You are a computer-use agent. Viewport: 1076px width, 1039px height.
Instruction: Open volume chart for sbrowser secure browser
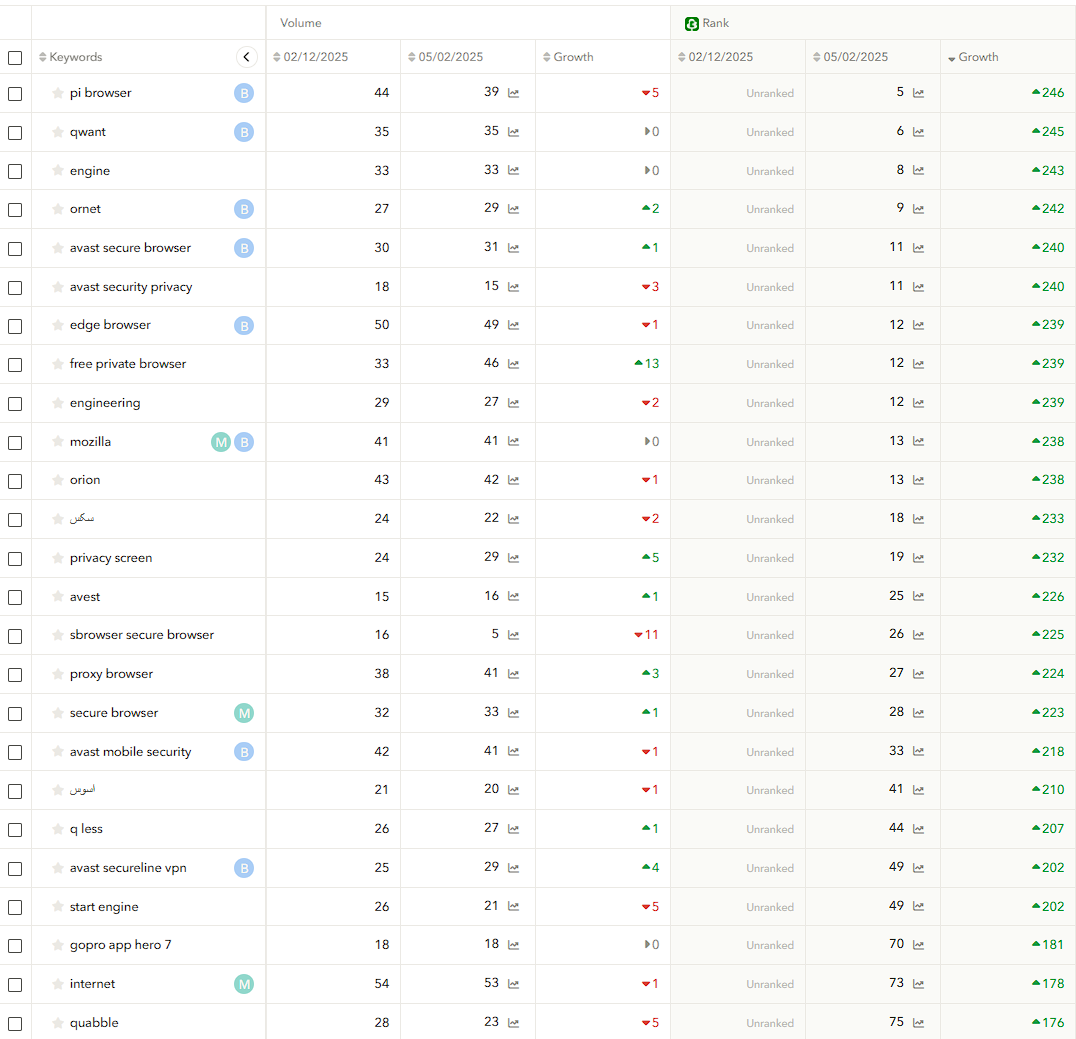513,635
